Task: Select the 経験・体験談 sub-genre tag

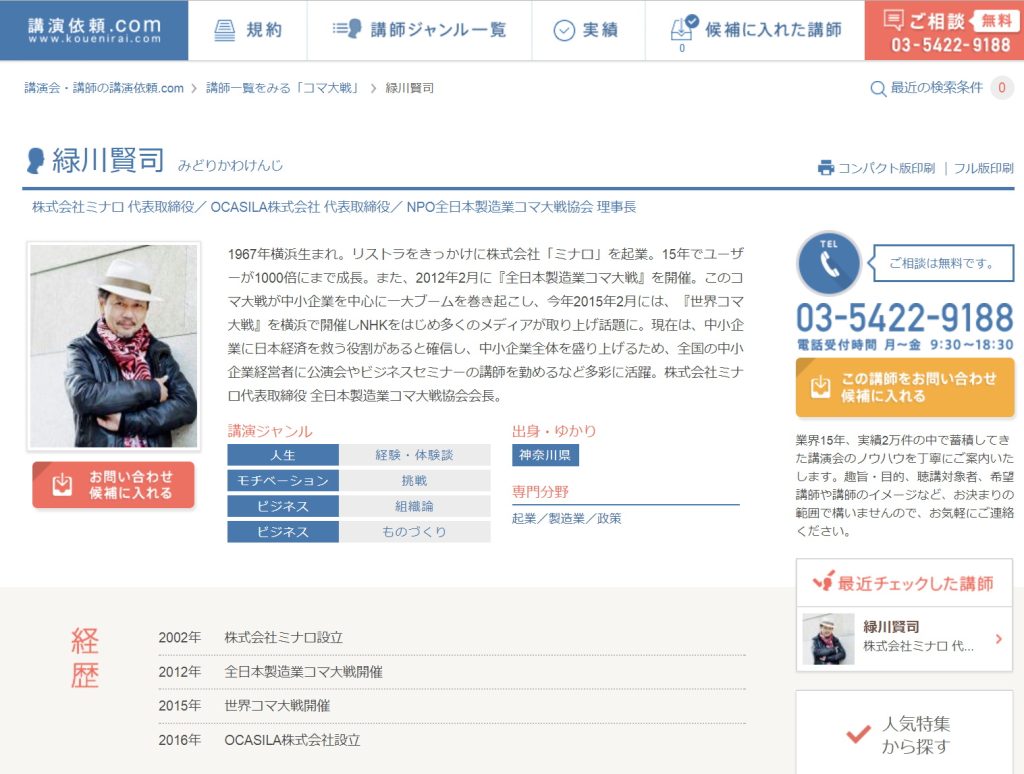Action: tap(414, 455)
